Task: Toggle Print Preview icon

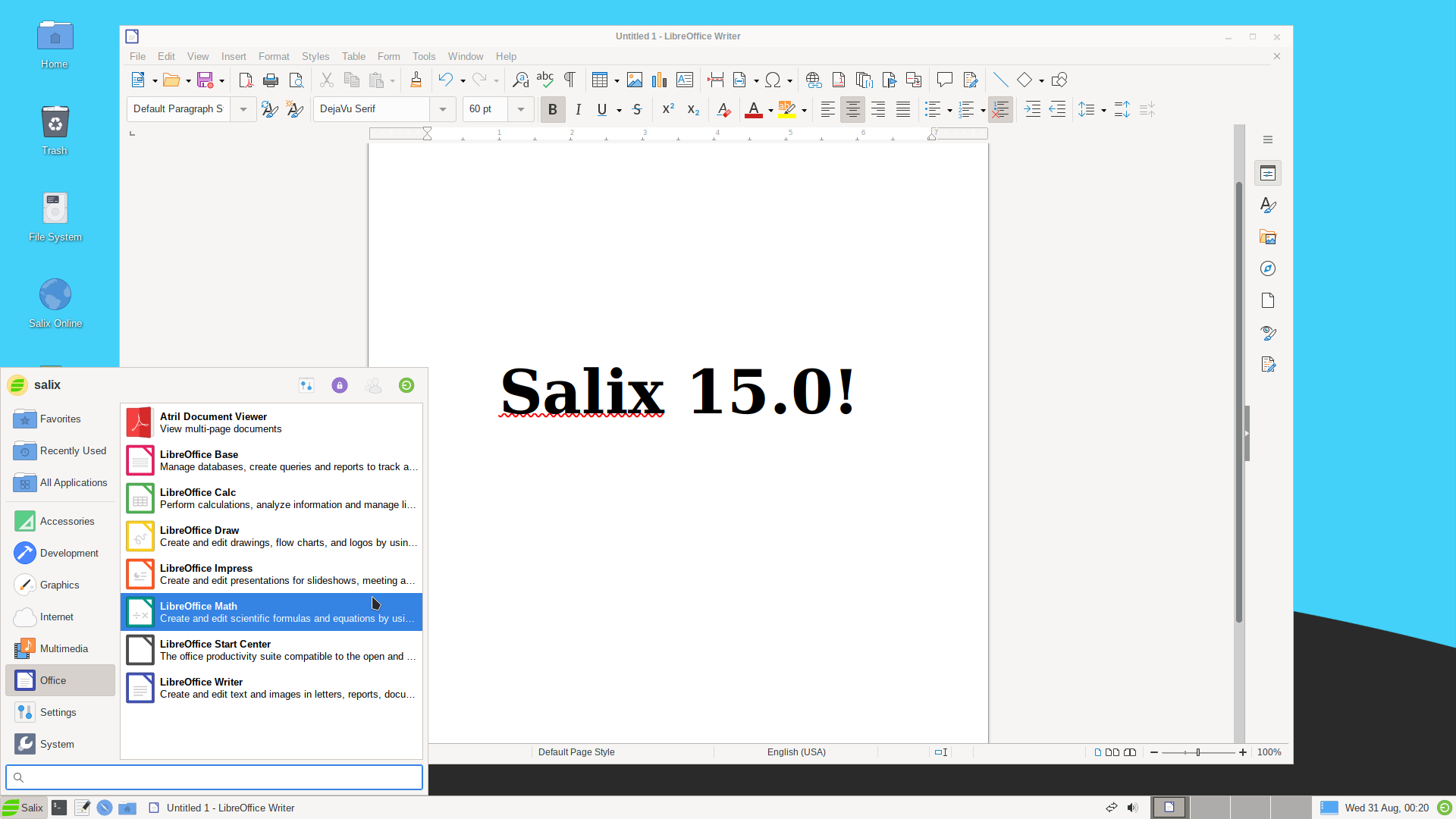Action: 297,80
